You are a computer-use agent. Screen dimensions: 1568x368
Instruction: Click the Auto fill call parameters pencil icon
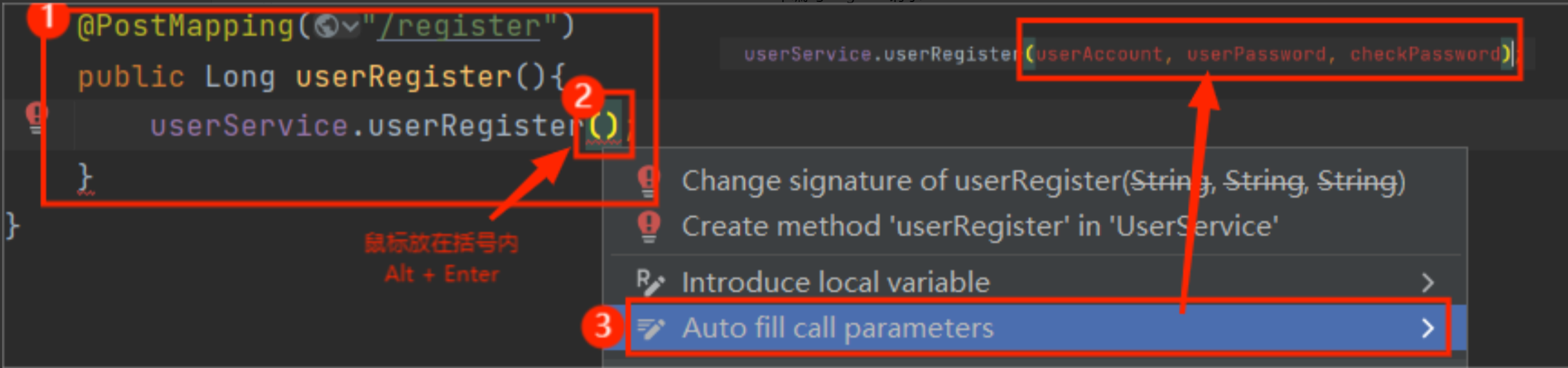pos(650,328)
